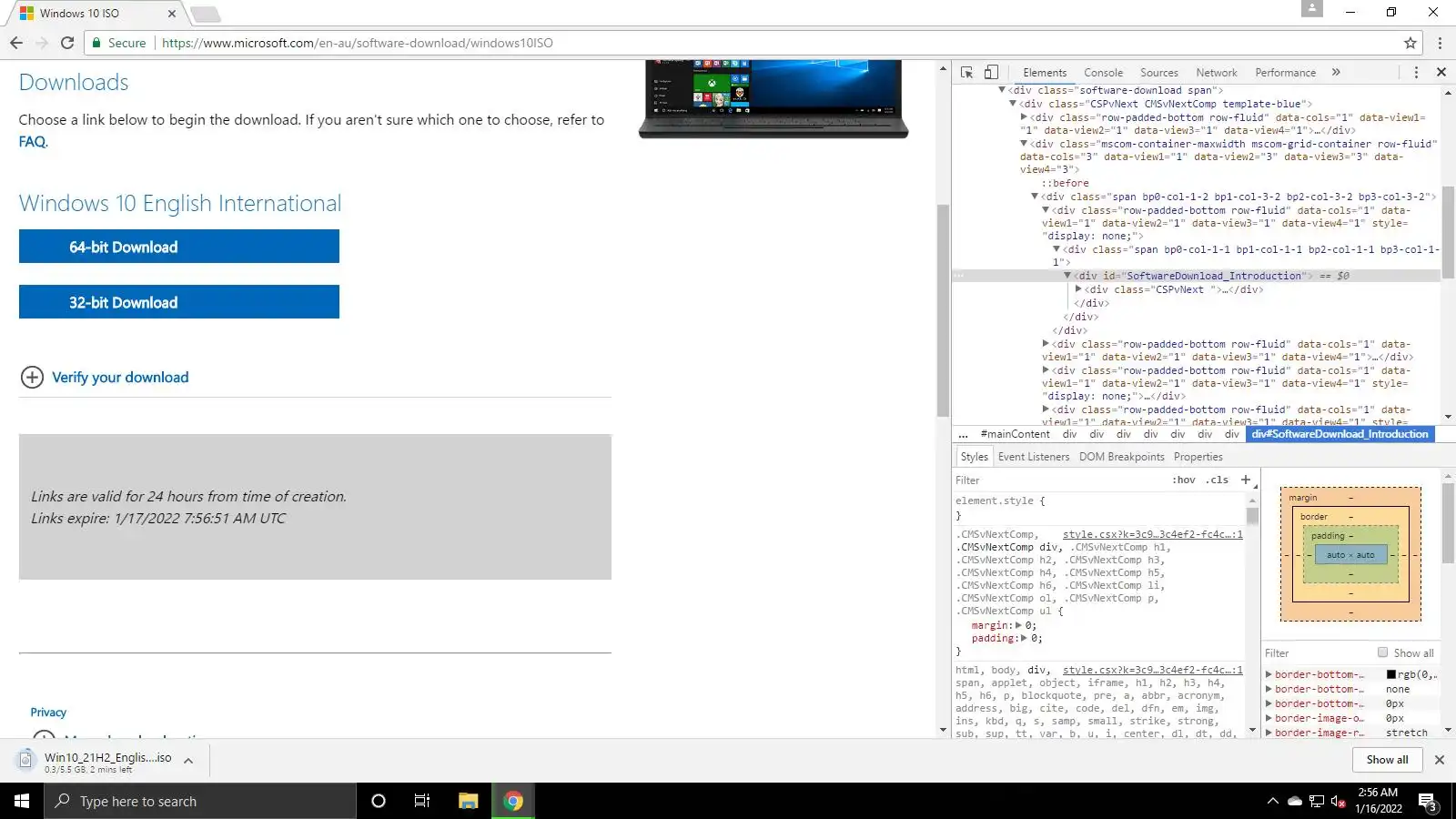Open the DevTools three-dot customize menu
1456x819 pixels.
pyautogui.click(x=1416, y=73)
